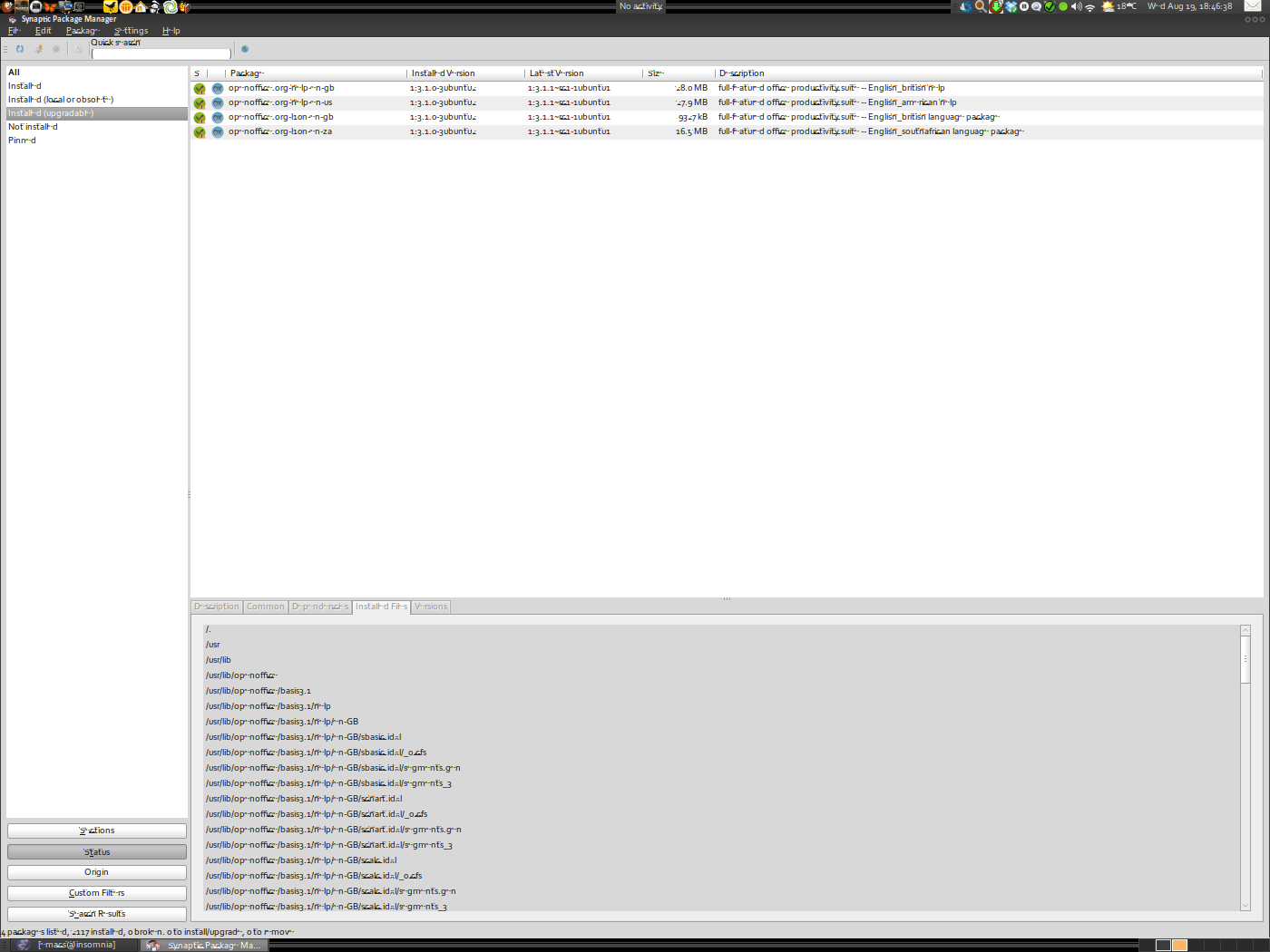The image size is (1270, 952).
Task: Click in the Quick search input field
Action: point(161,54)
